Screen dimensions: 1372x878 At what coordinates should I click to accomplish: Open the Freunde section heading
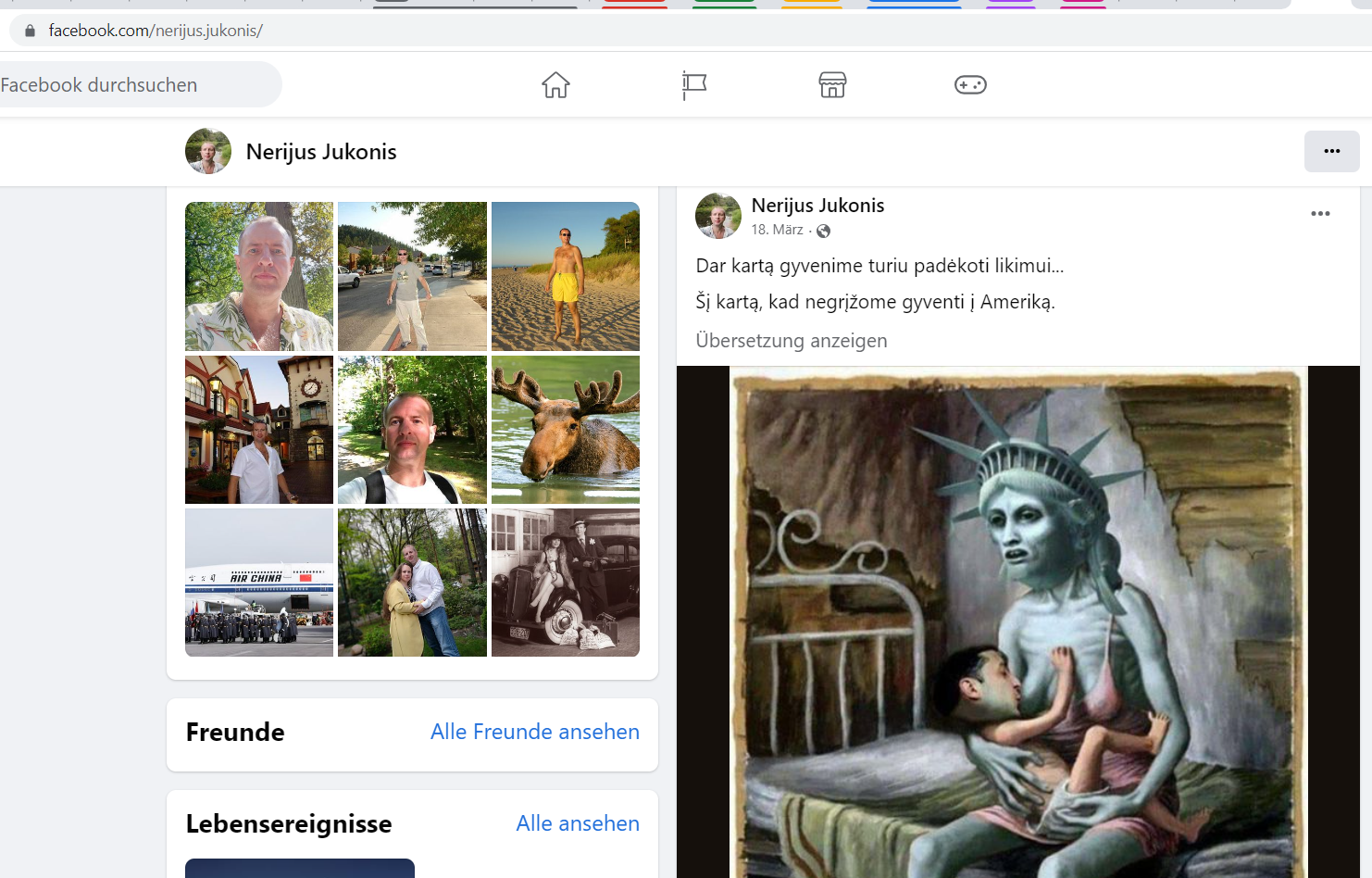point(235,733)
